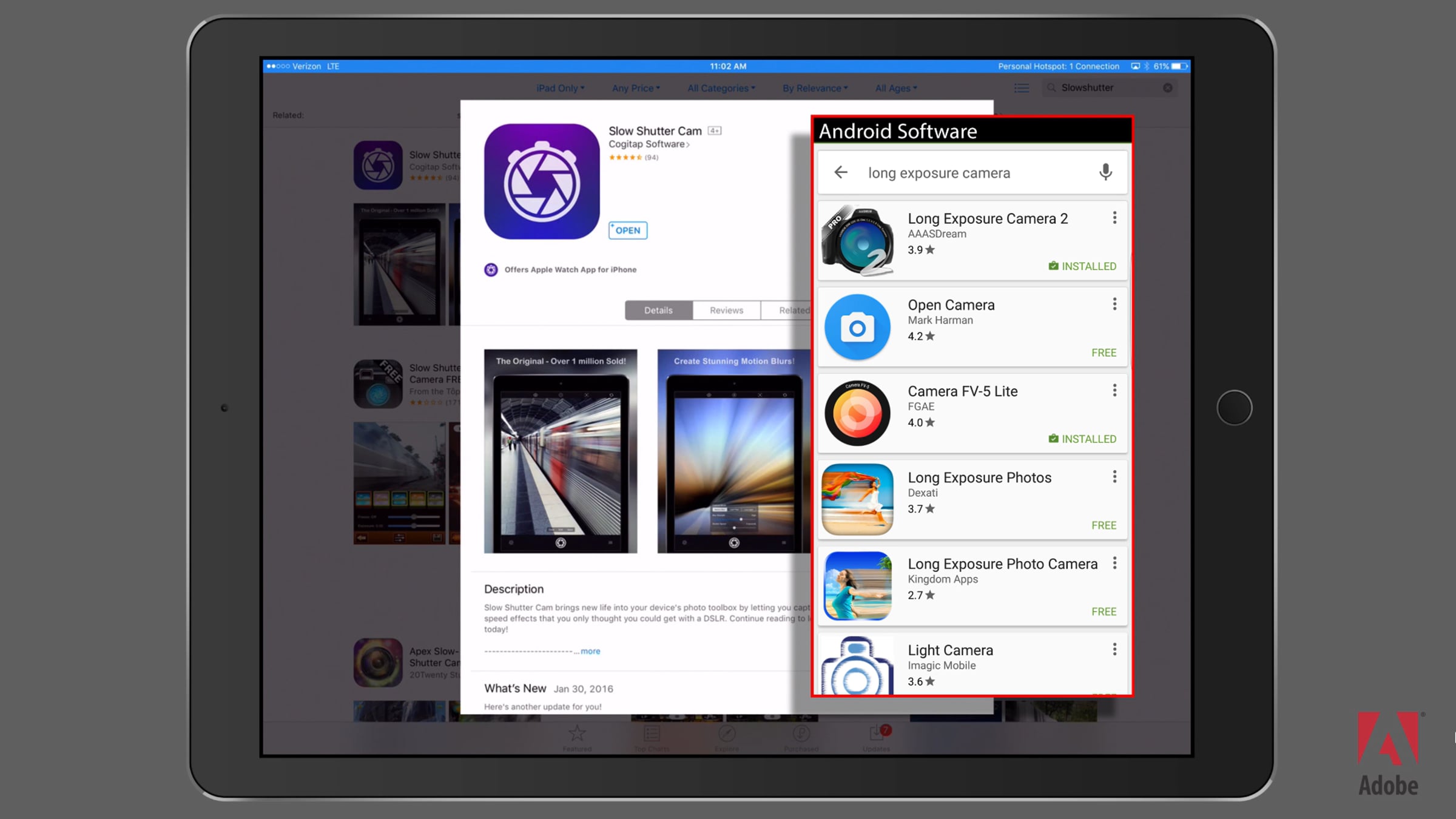Open the By Relevance sort dropdown

point(815,88)
